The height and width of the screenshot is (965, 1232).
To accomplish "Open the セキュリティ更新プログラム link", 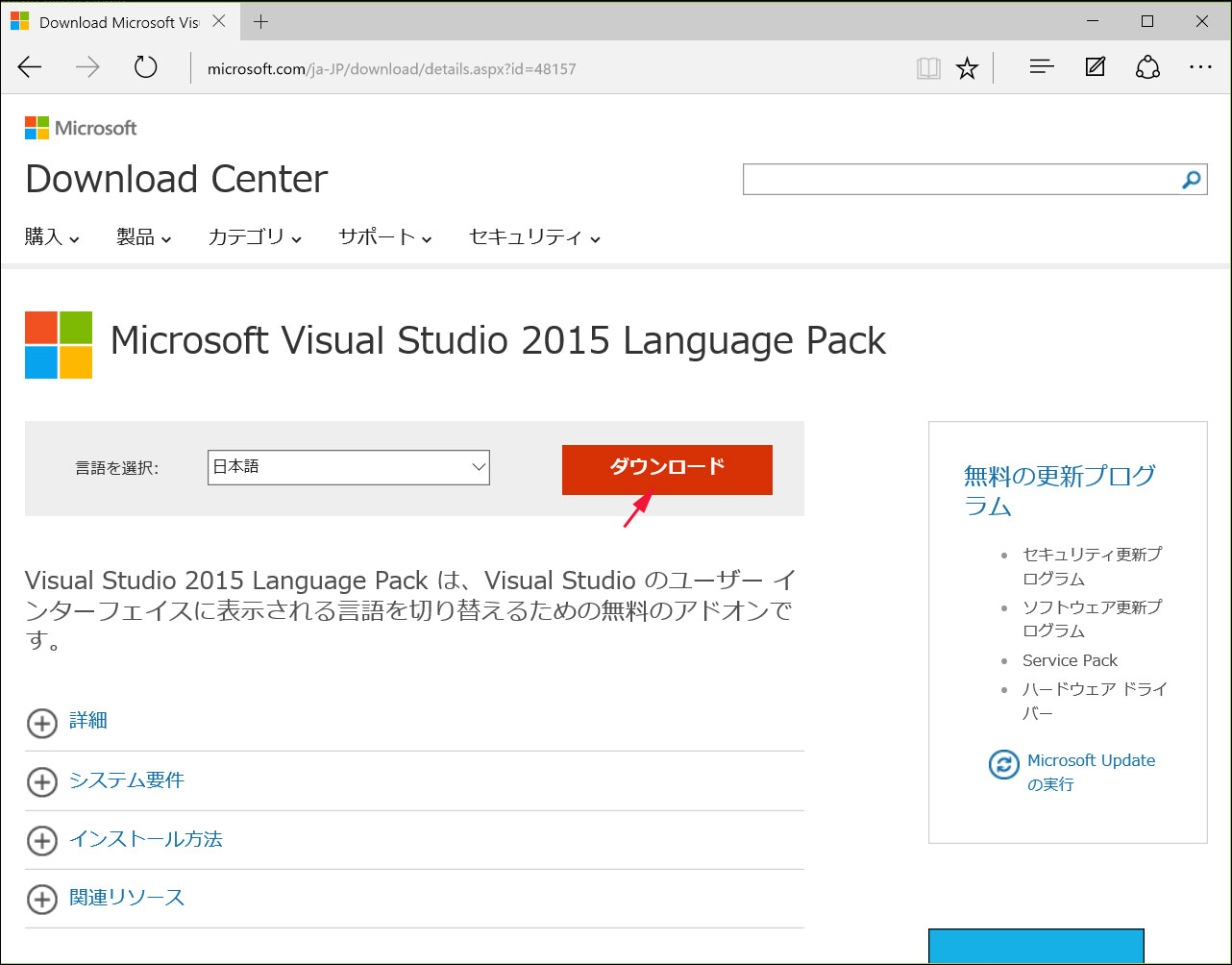I will [1092, 566].
